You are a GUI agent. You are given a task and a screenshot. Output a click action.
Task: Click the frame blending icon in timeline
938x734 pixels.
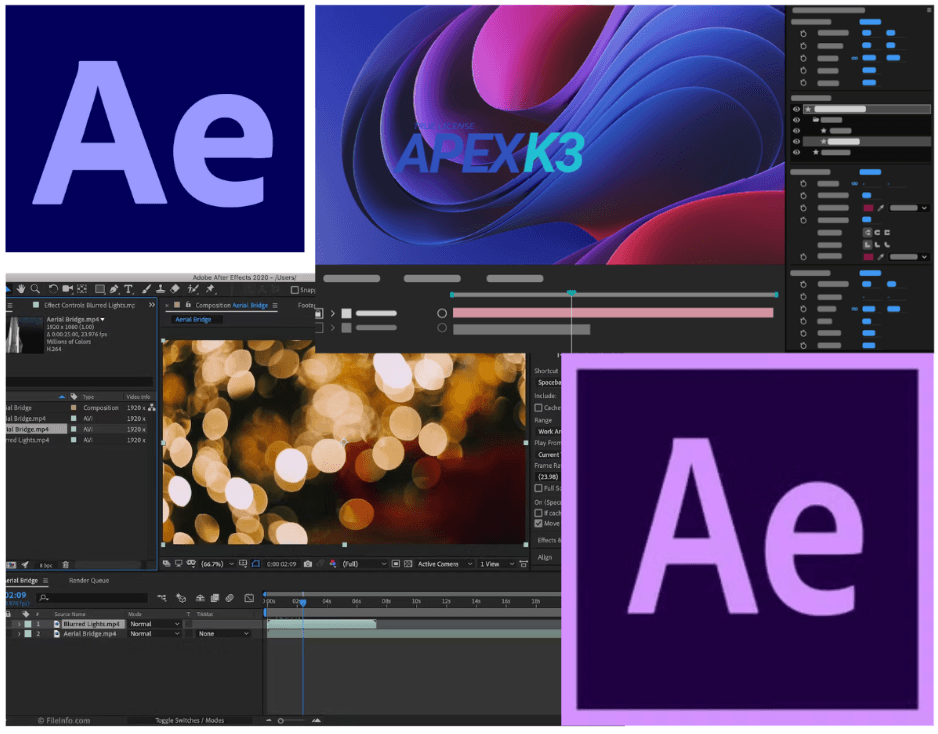(215, 598)
